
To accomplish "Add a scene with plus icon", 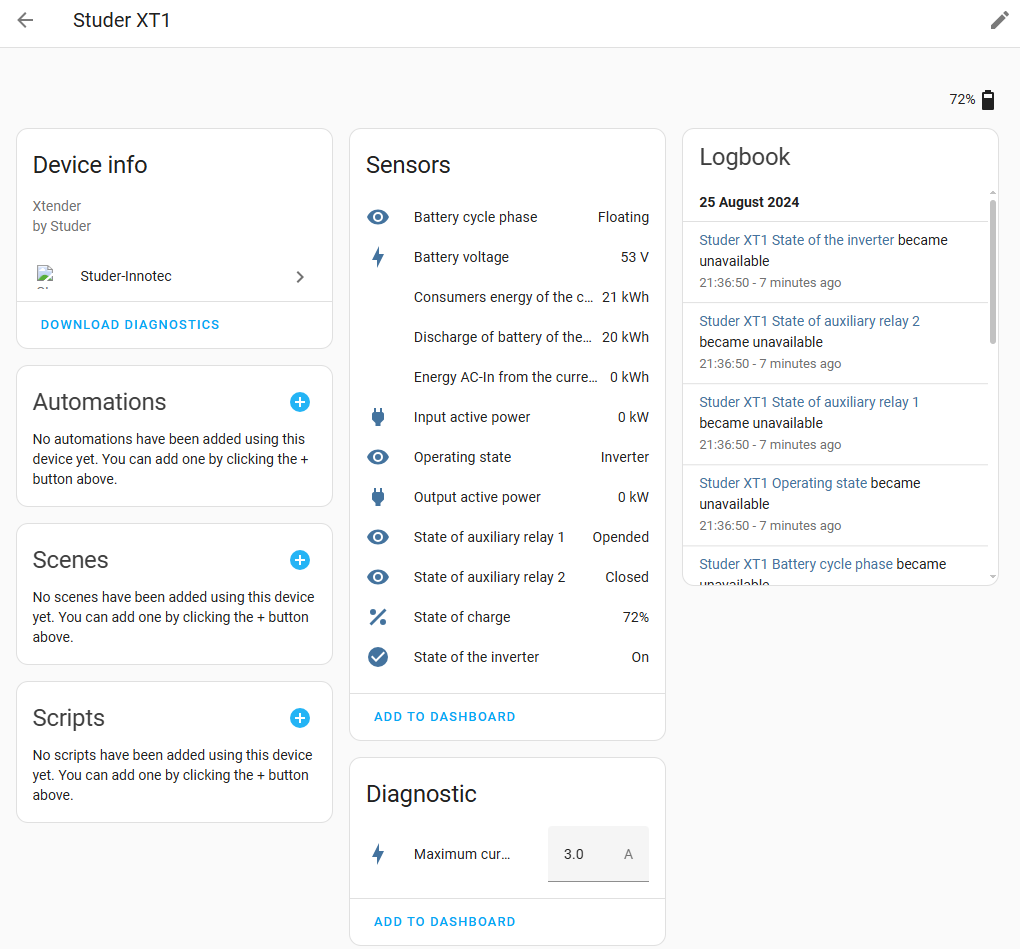I will tap(300, 560).
